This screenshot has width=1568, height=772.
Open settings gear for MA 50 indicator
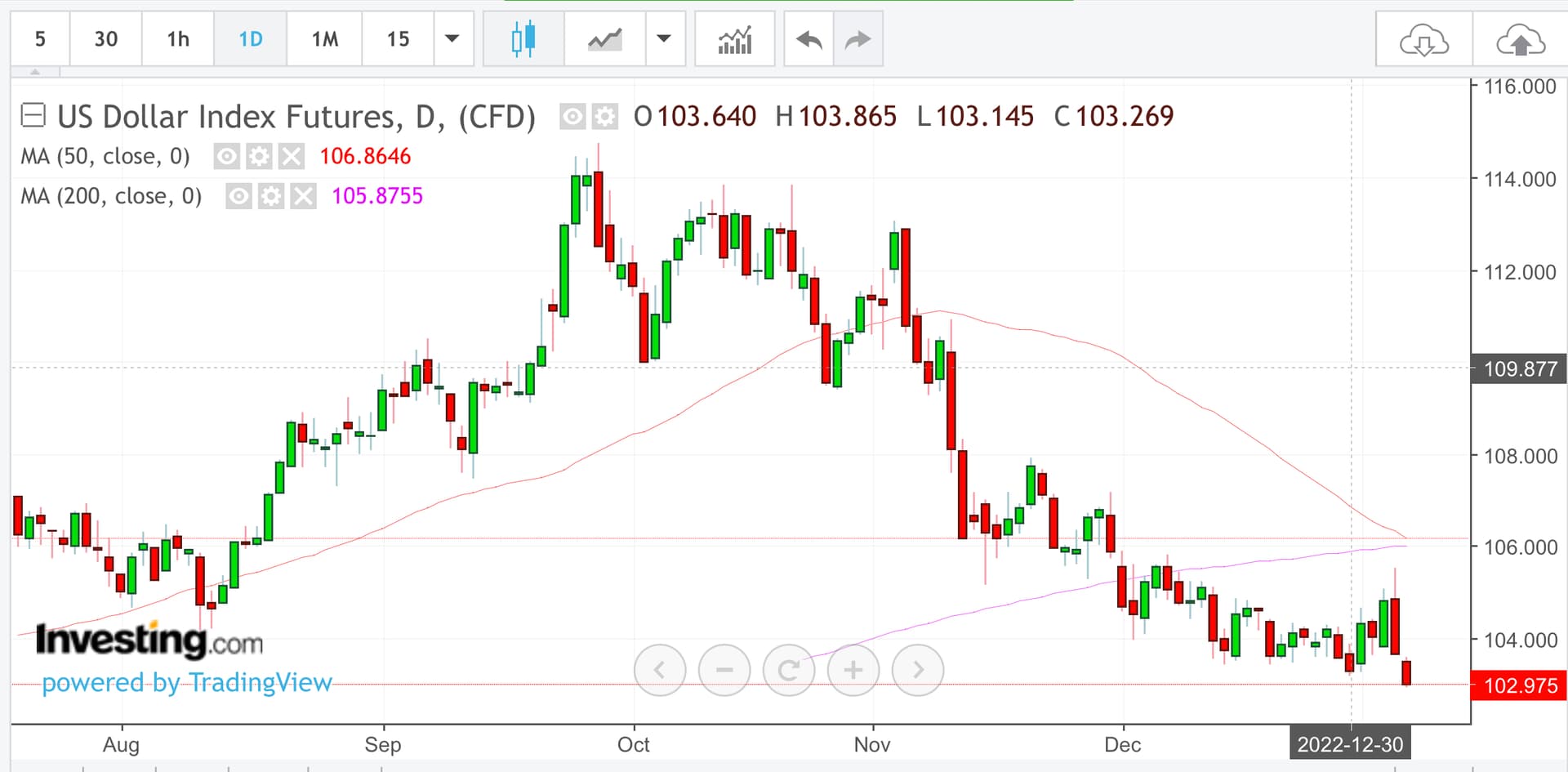(259, 156)
